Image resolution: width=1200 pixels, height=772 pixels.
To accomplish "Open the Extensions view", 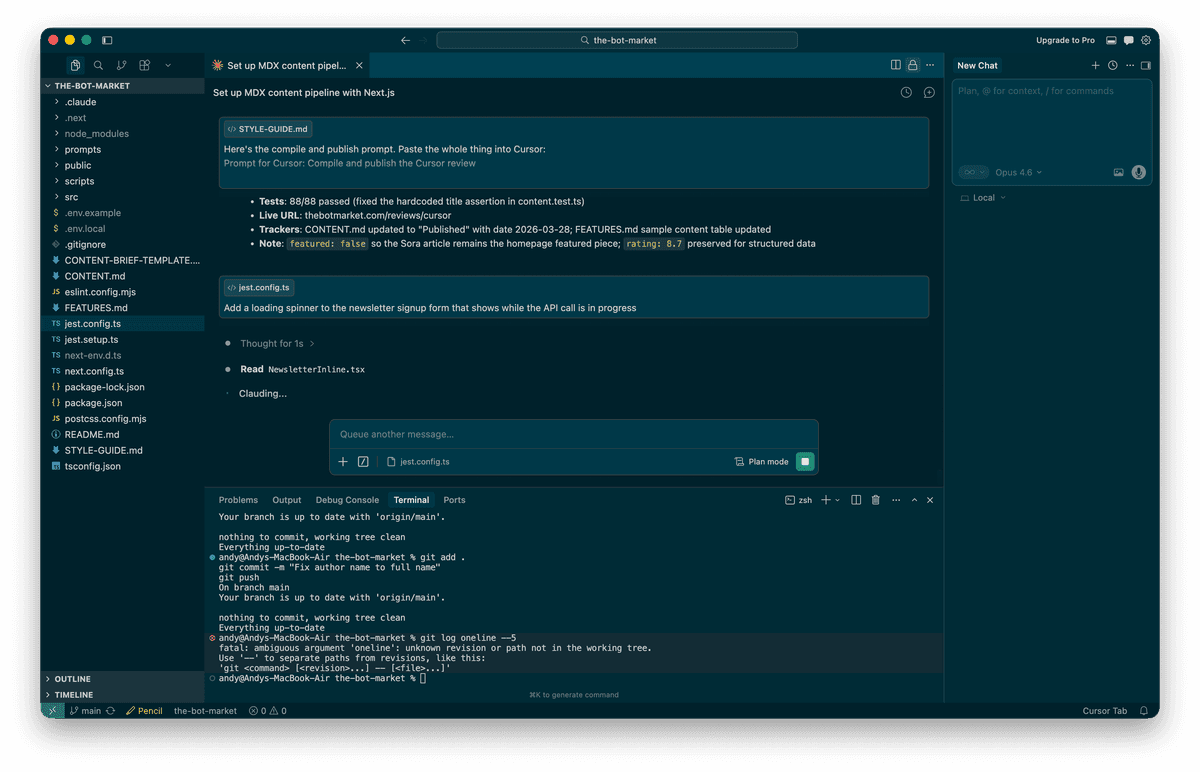I will point(144,64).
